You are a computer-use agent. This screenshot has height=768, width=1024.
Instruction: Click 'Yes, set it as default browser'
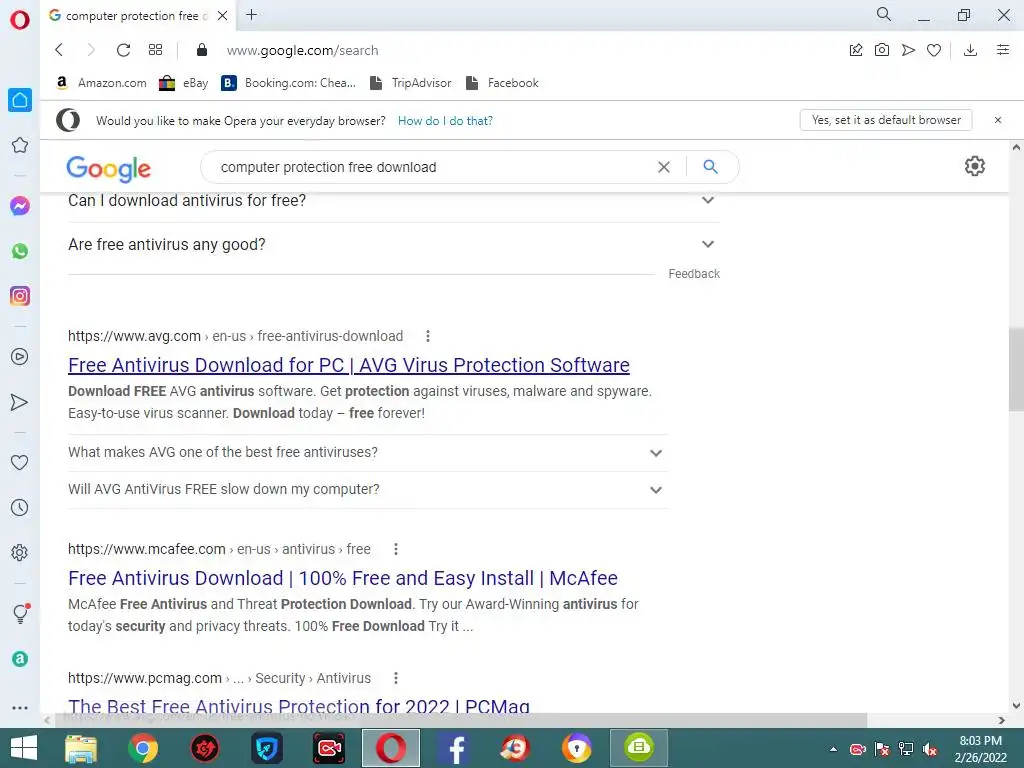pyautogui.click(x=886, y=120)
